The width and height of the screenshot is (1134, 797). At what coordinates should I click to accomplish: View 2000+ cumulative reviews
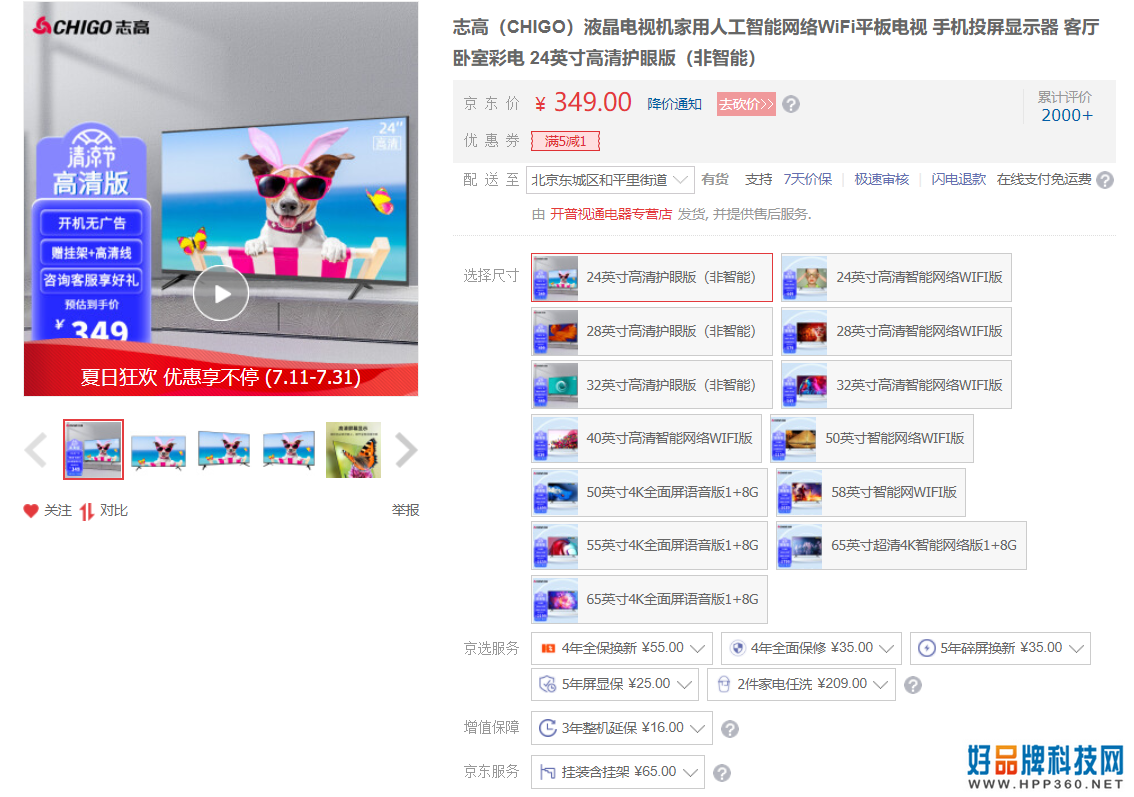point(1067,116)
